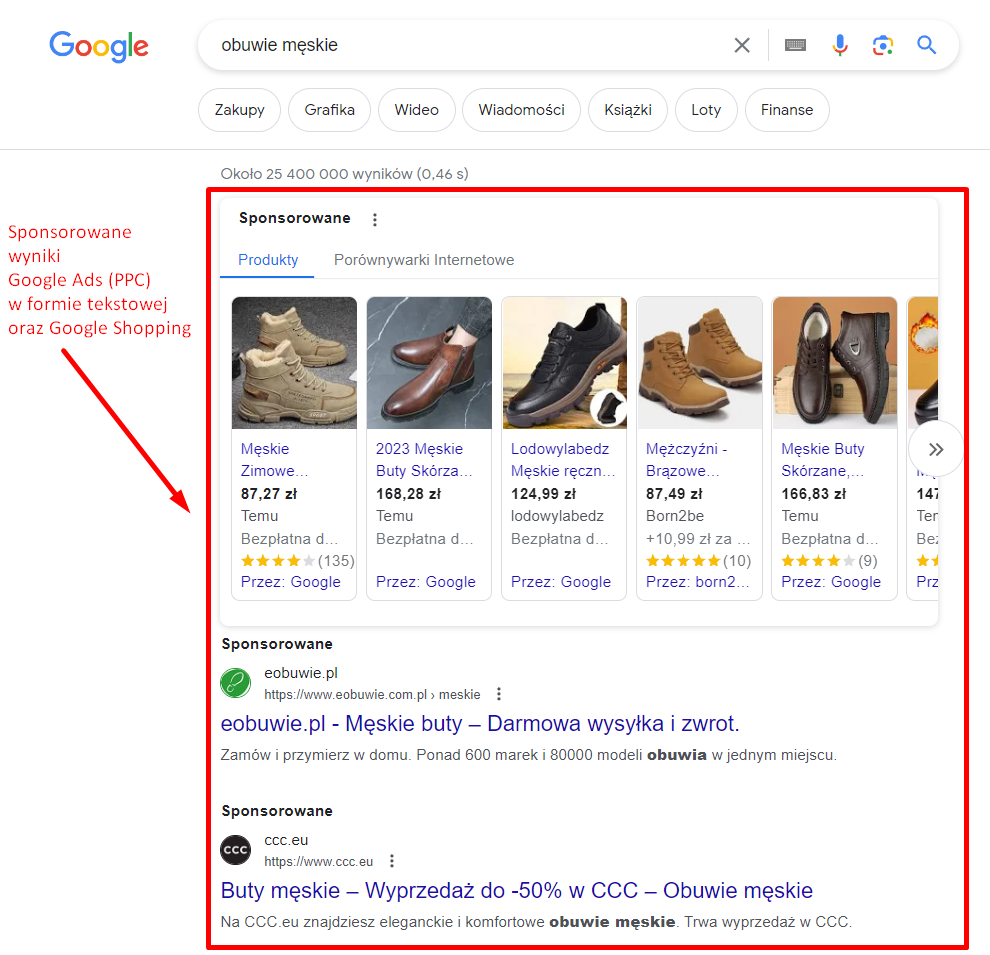Choose the Książki filter chip
The image size is (990, 955).
[628, 110]
